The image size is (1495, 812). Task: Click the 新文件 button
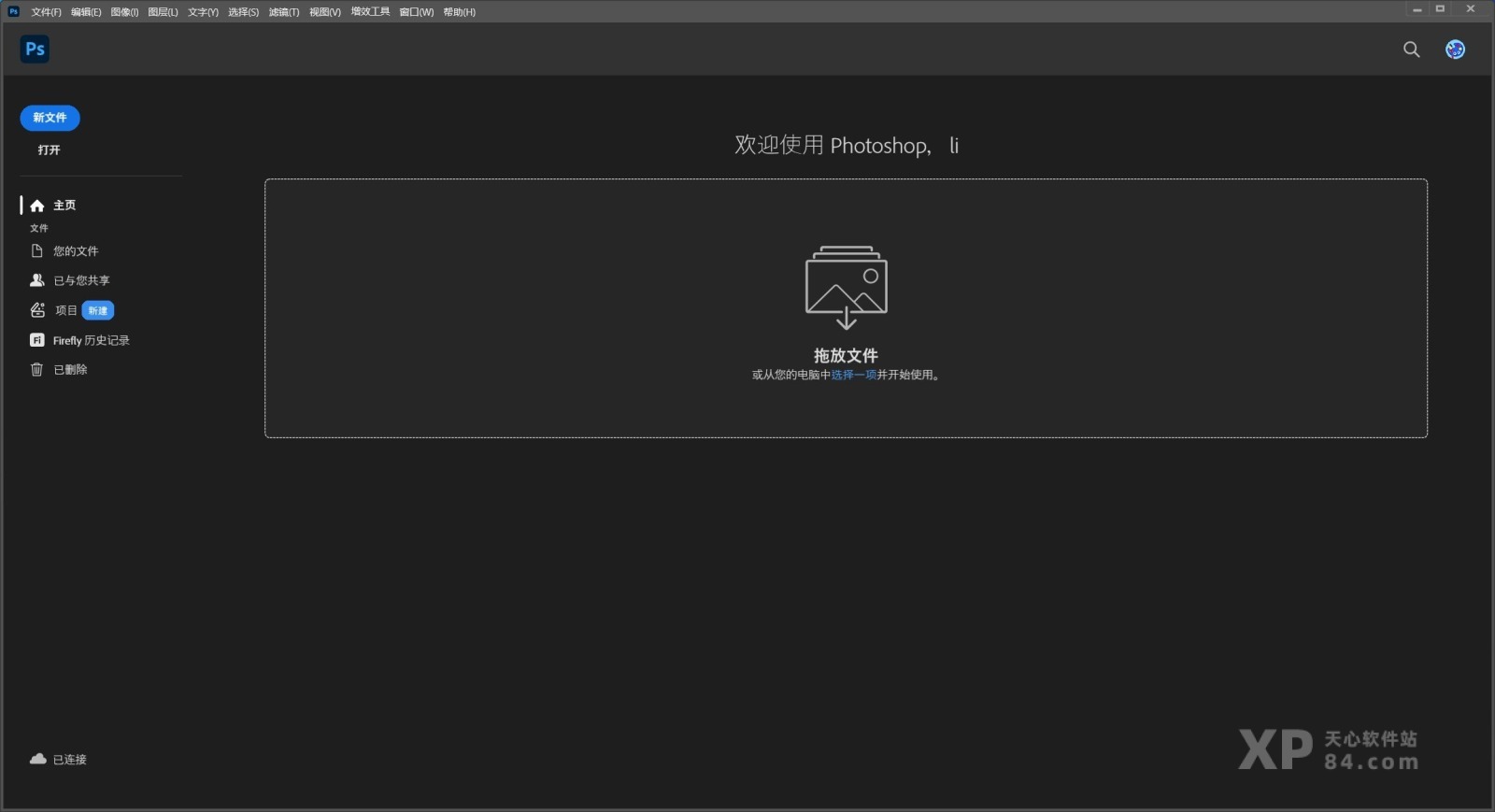[x=50, y=118]
